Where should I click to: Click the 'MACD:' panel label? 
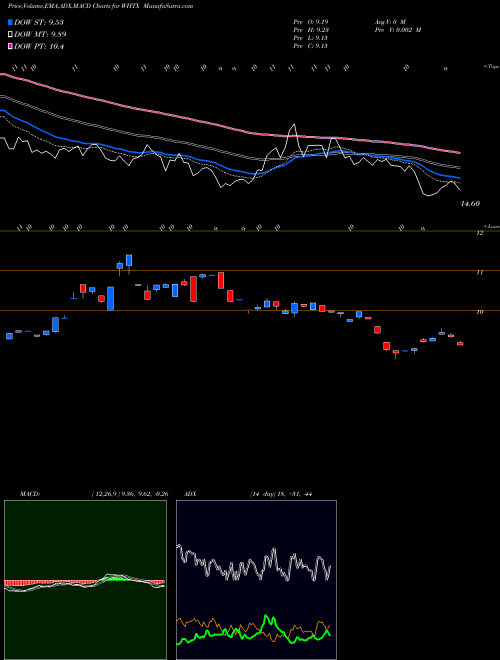[x=30, y=494]
